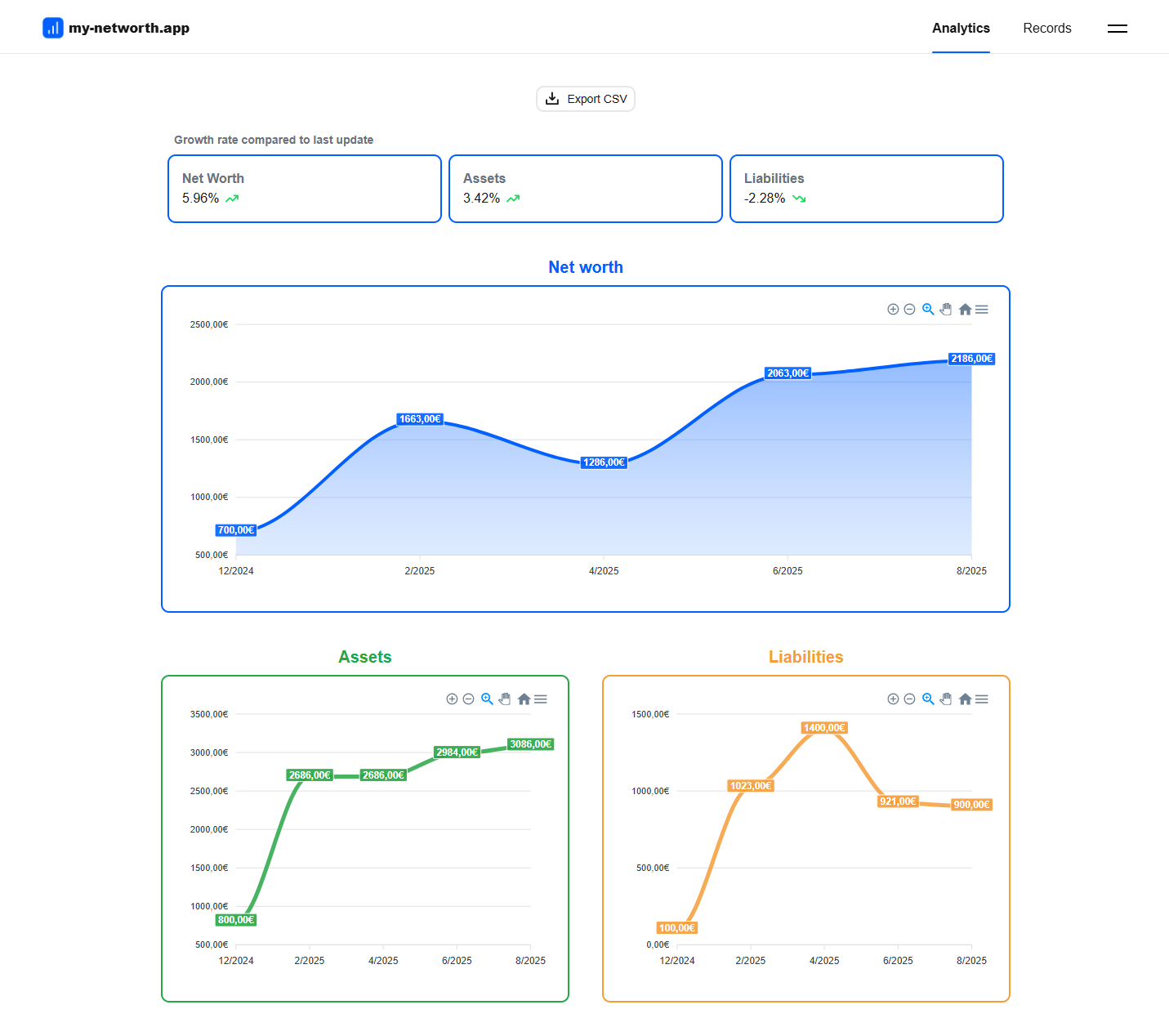This screenshot has height=1036, width=1169.
Task: Click 'Growth rate compared to last update' text
Action: tap(274, 140)
